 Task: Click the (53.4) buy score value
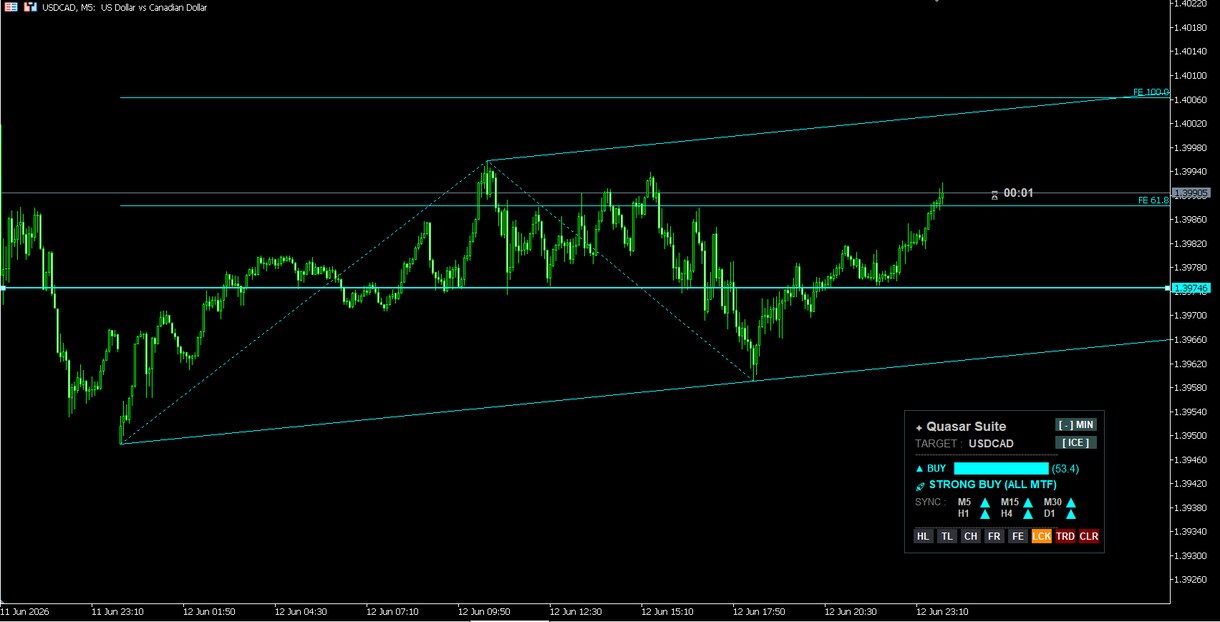coord(1065,468)
